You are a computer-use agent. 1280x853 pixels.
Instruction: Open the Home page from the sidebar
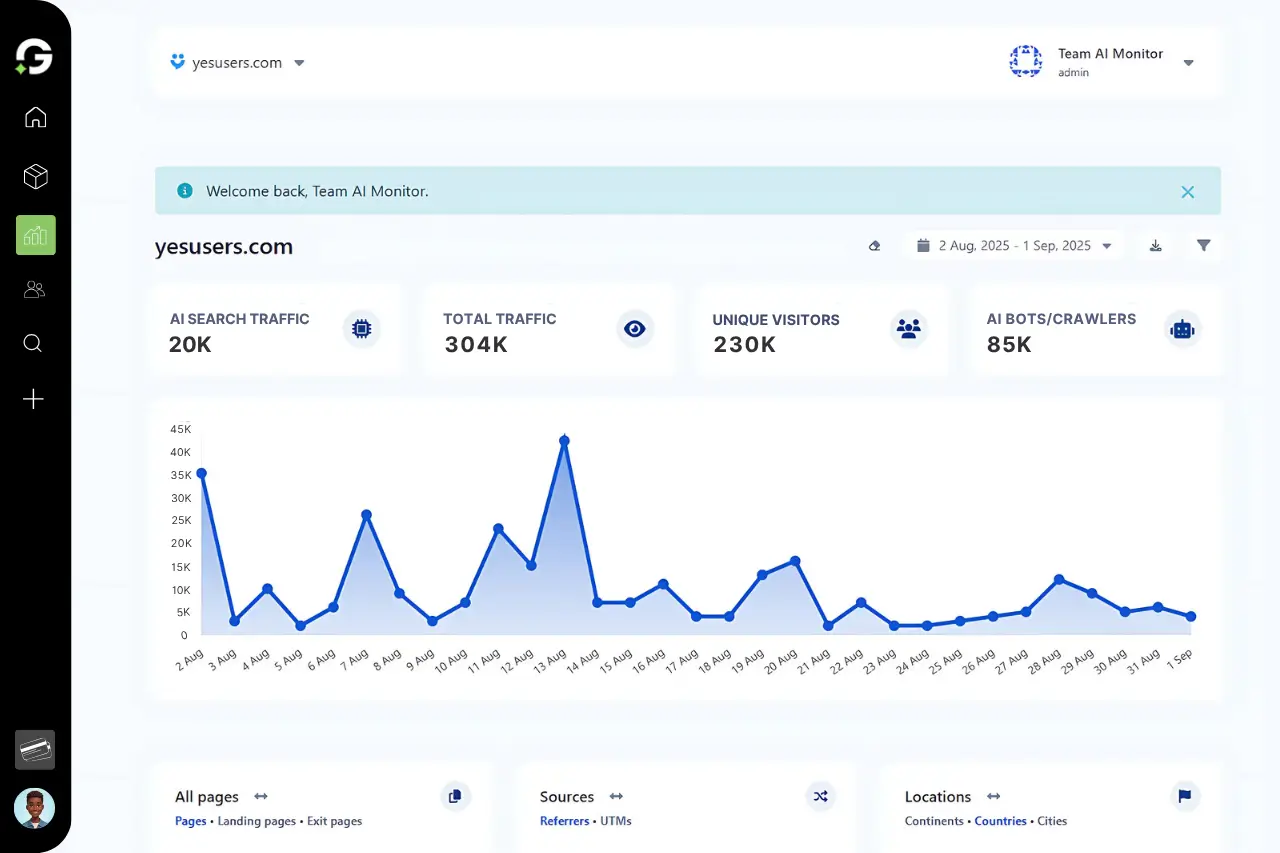point(35,117)
